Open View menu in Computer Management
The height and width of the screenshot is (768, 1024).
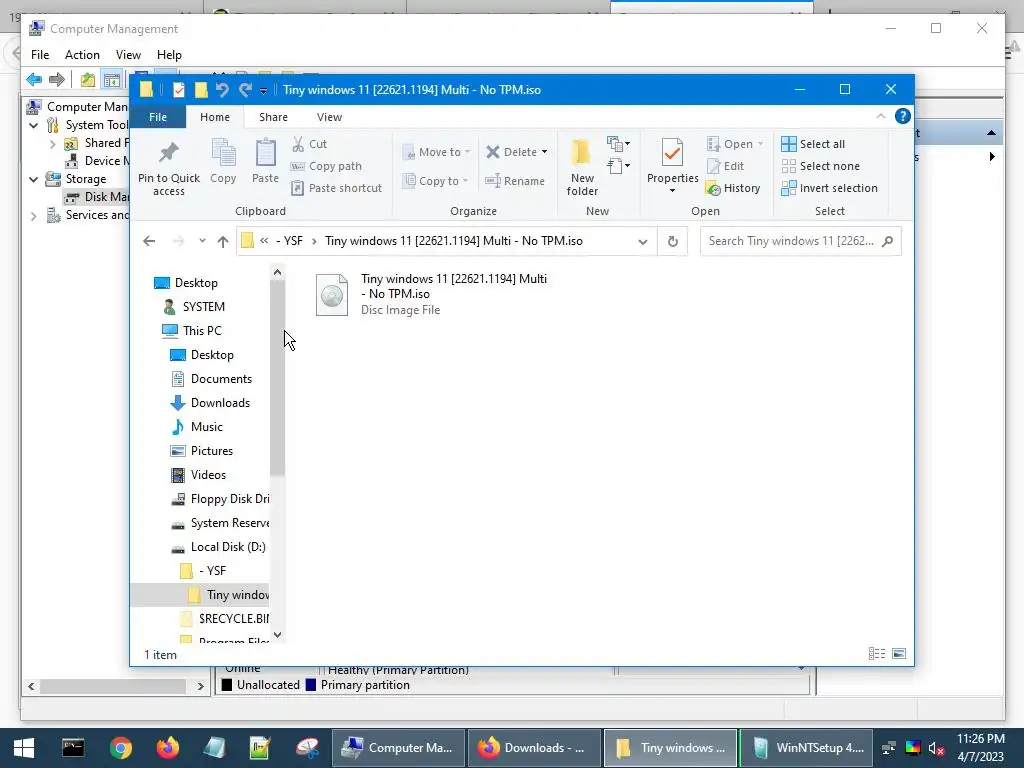click(128, 55)
